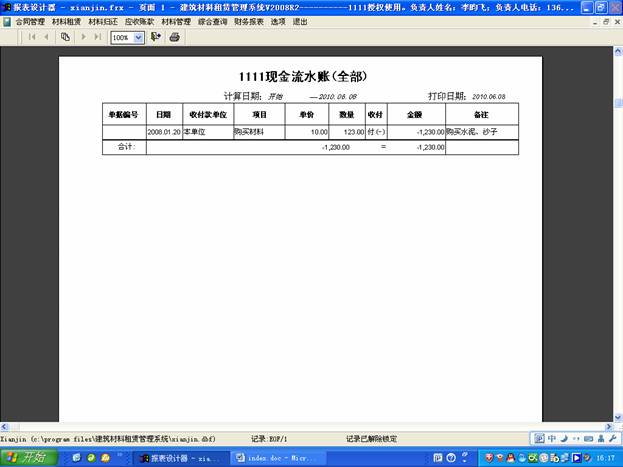
Task: Open the 应收账款 menu
Action: pyautogui.click(x=139, y=21)
